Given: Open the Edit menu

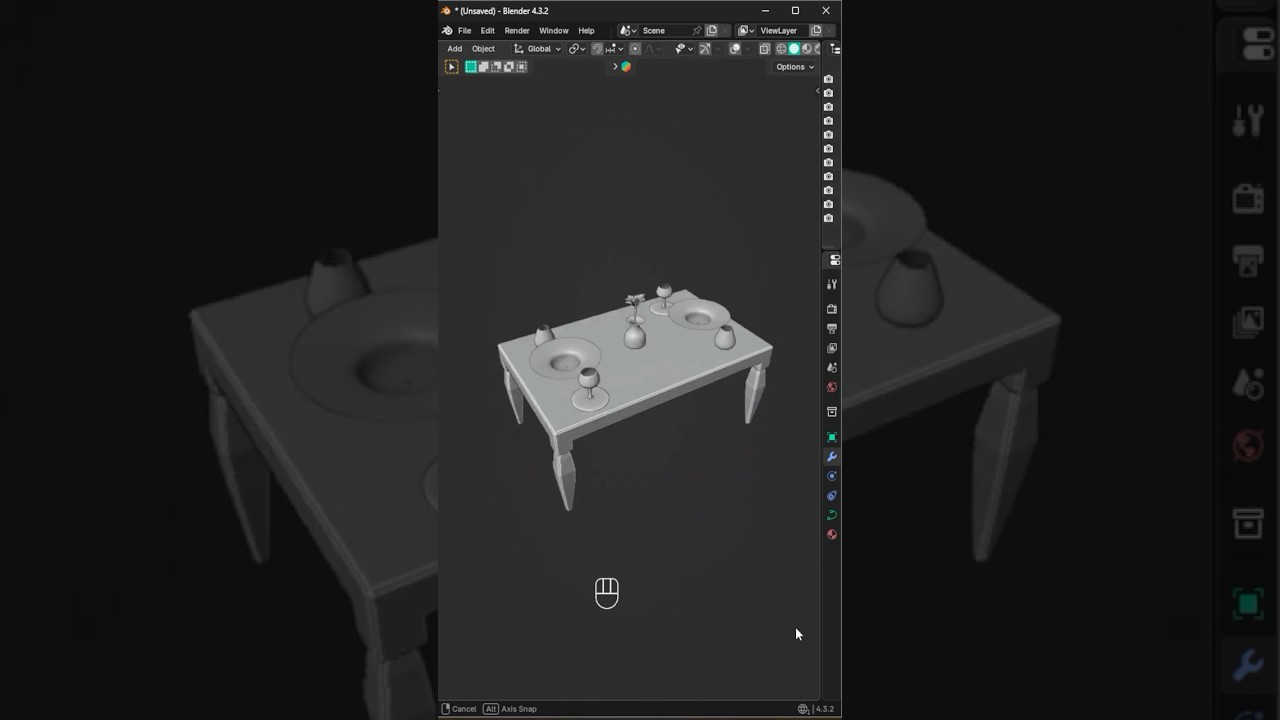Looking at the screenshot, I should pos(487,31).
